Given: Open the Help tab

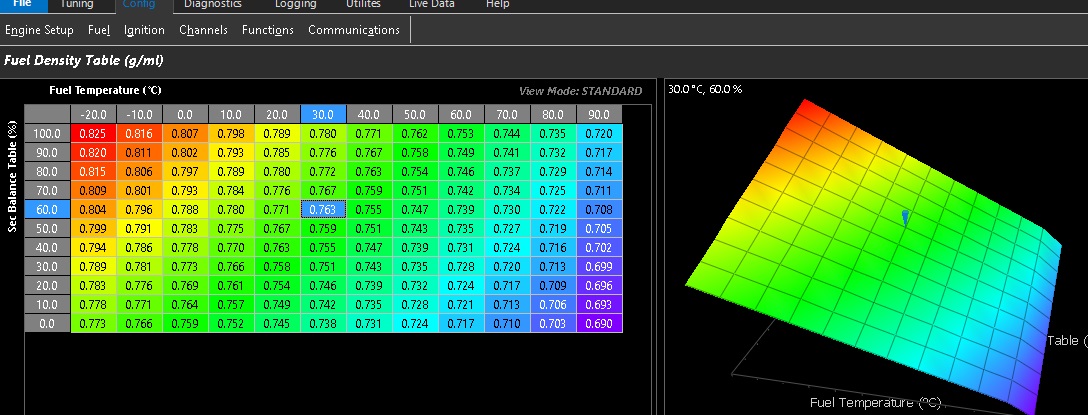Looking at the screenshot, I should click(497, 5).
